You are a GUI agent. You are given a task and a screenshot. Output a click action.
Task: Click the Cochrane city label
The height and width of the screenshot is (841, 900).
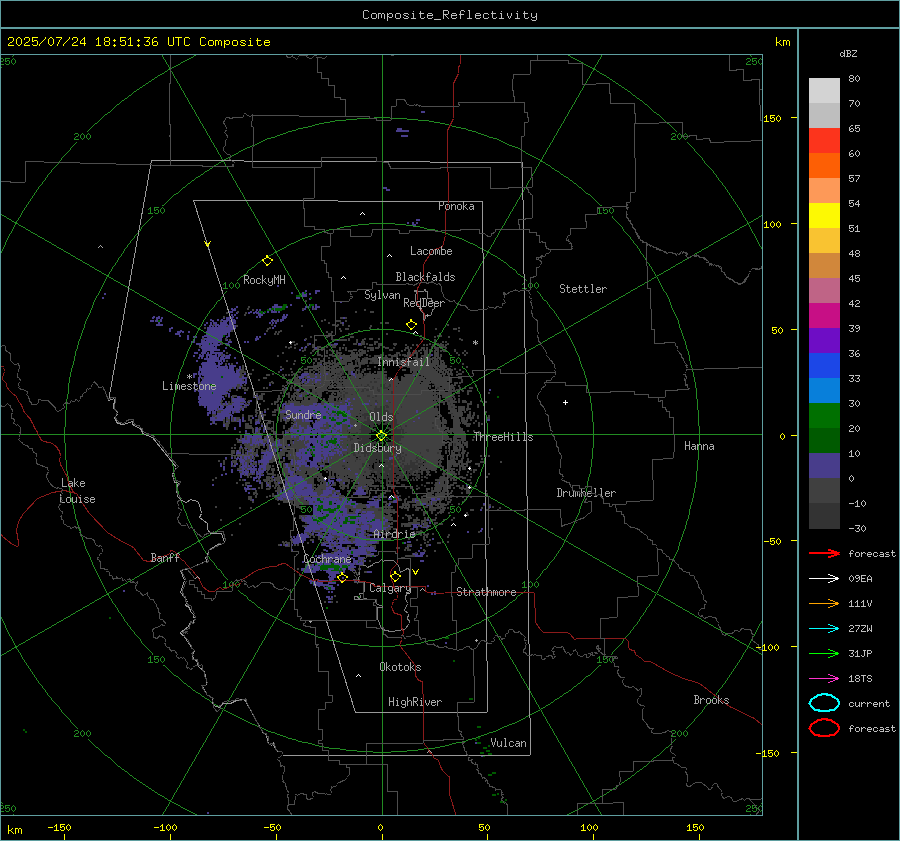click(327, 559)
